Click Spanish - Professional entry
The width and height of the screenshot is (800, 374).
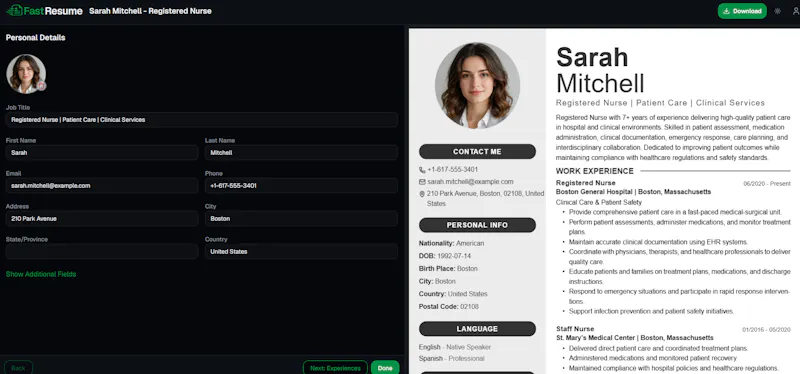[x=452, y=359]
